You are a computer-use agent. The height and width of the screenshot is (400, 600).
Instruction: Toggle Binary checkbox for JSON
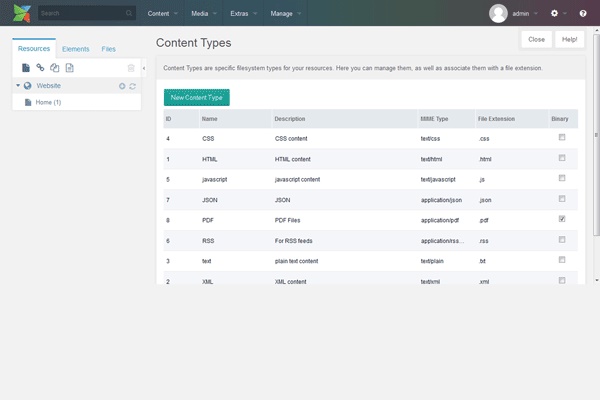tap(562, 199)
